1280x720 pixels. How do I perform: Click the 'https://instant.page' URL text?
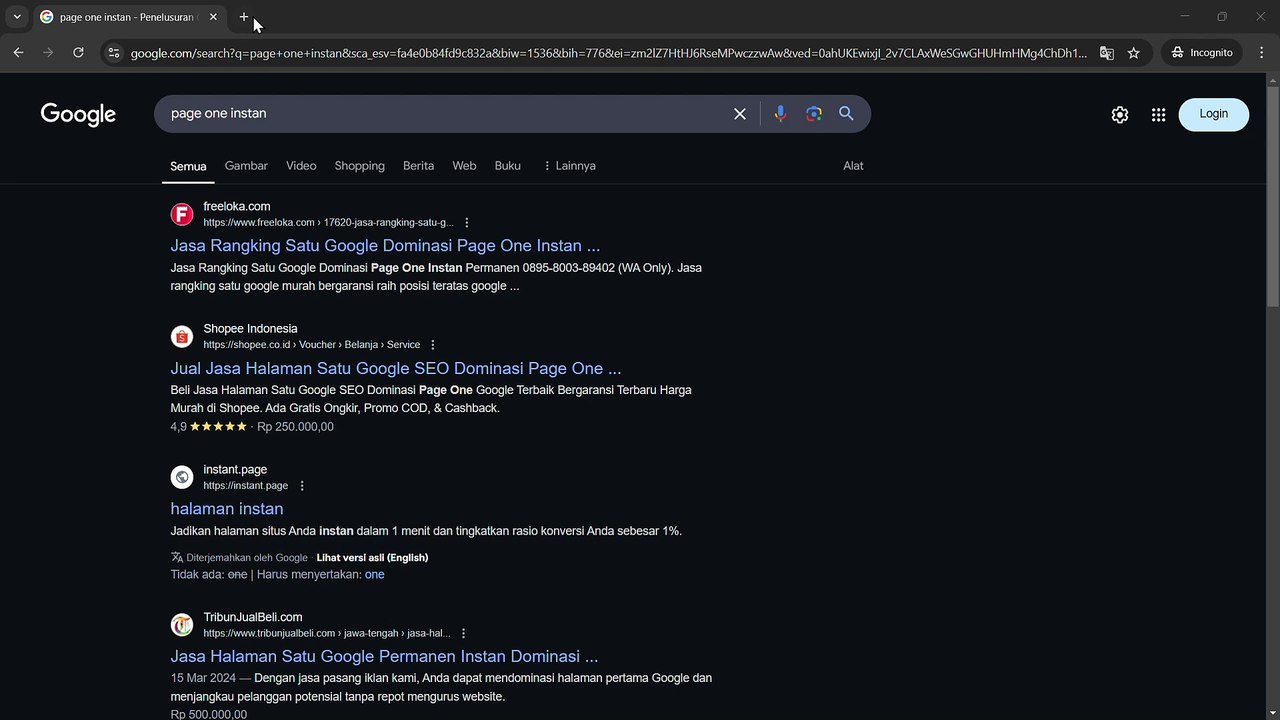tap(245, 486)
